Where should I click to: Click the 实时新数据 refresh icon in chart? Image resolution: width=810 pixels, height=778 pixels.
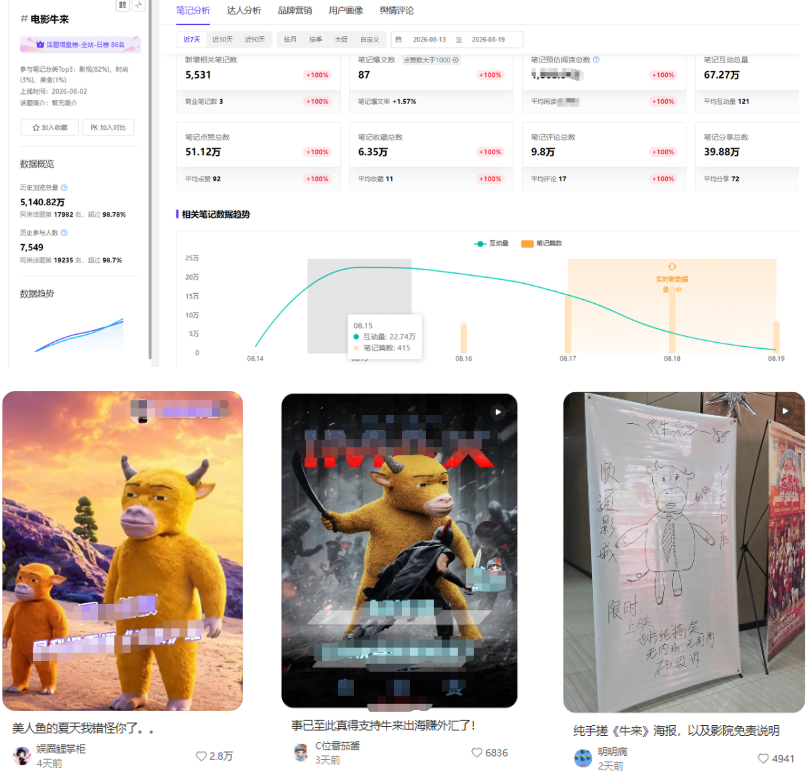pyautogui.click(x=672, y=267)
